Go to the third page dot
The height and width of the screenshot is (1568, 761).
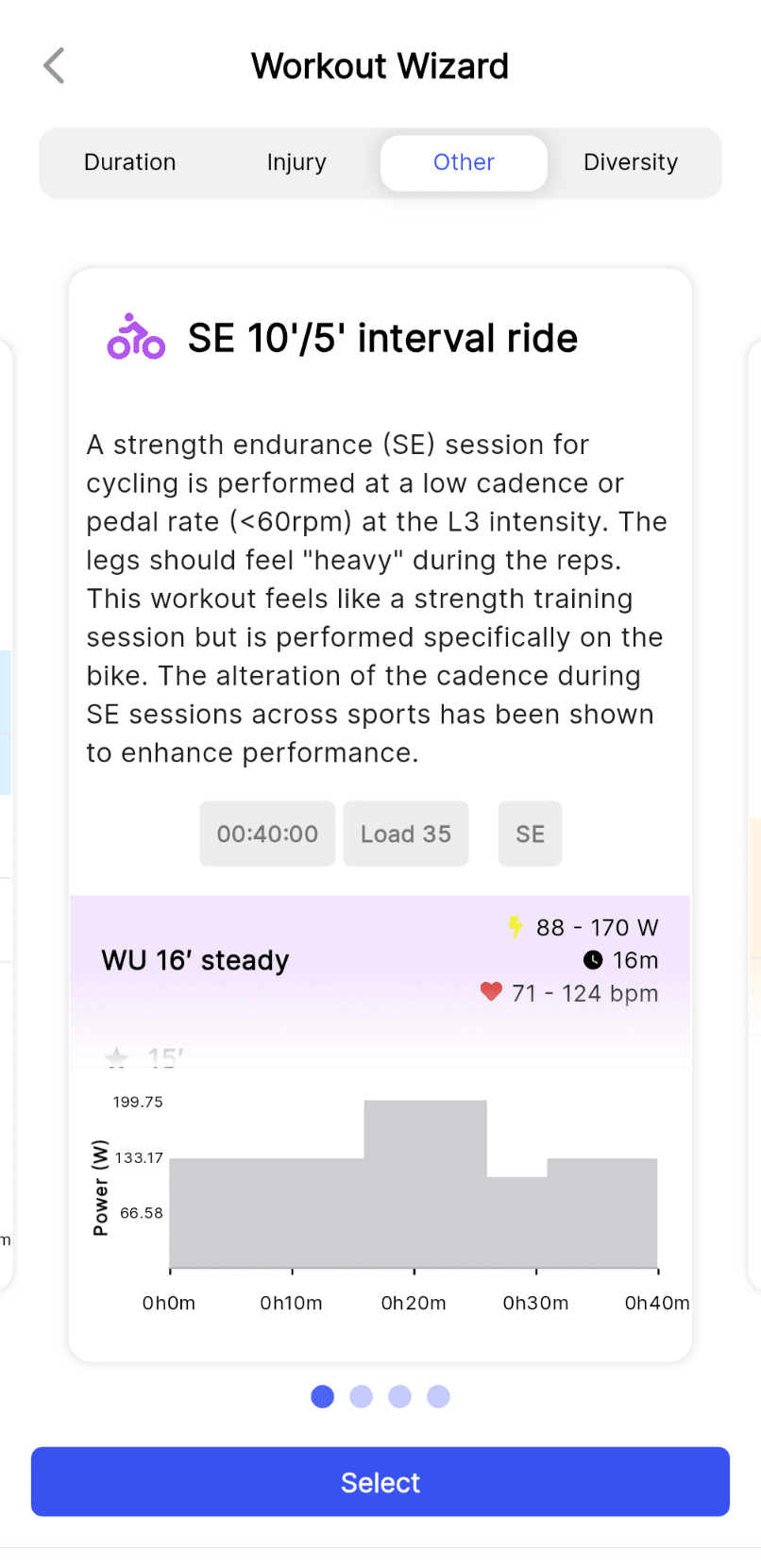[400, 1396]
